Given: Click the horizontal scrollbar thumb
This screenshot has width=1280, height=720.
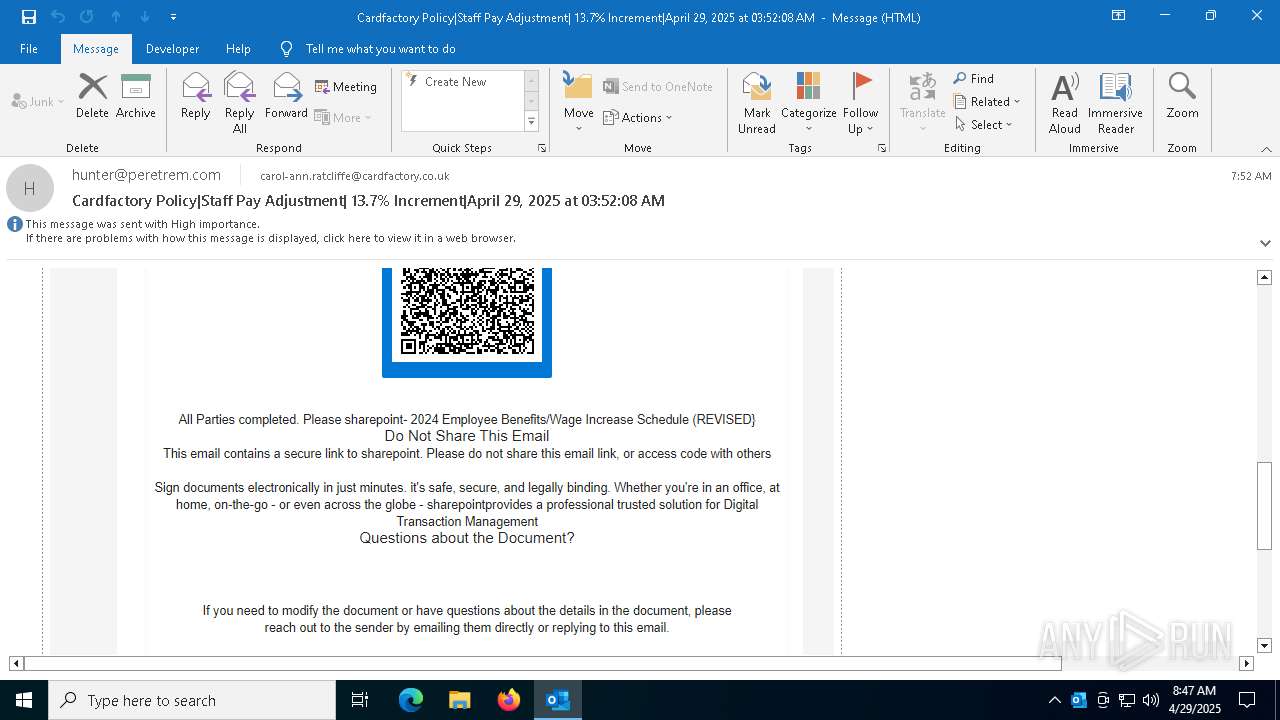Looking at the screenshot, I should [x=543, y=663].
